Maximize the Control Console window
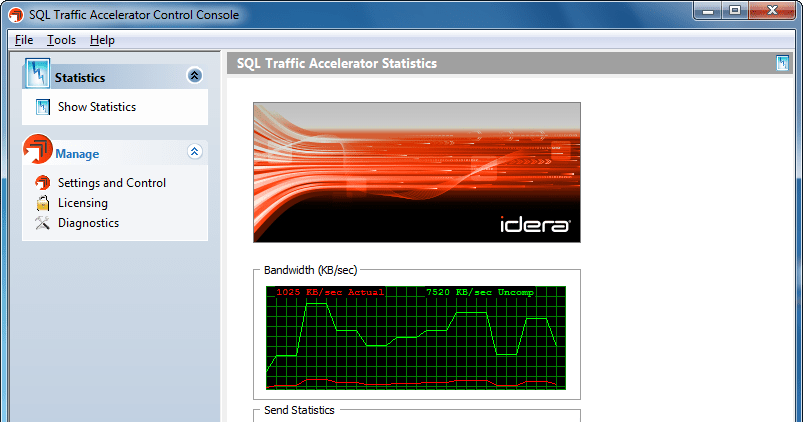 735,10
